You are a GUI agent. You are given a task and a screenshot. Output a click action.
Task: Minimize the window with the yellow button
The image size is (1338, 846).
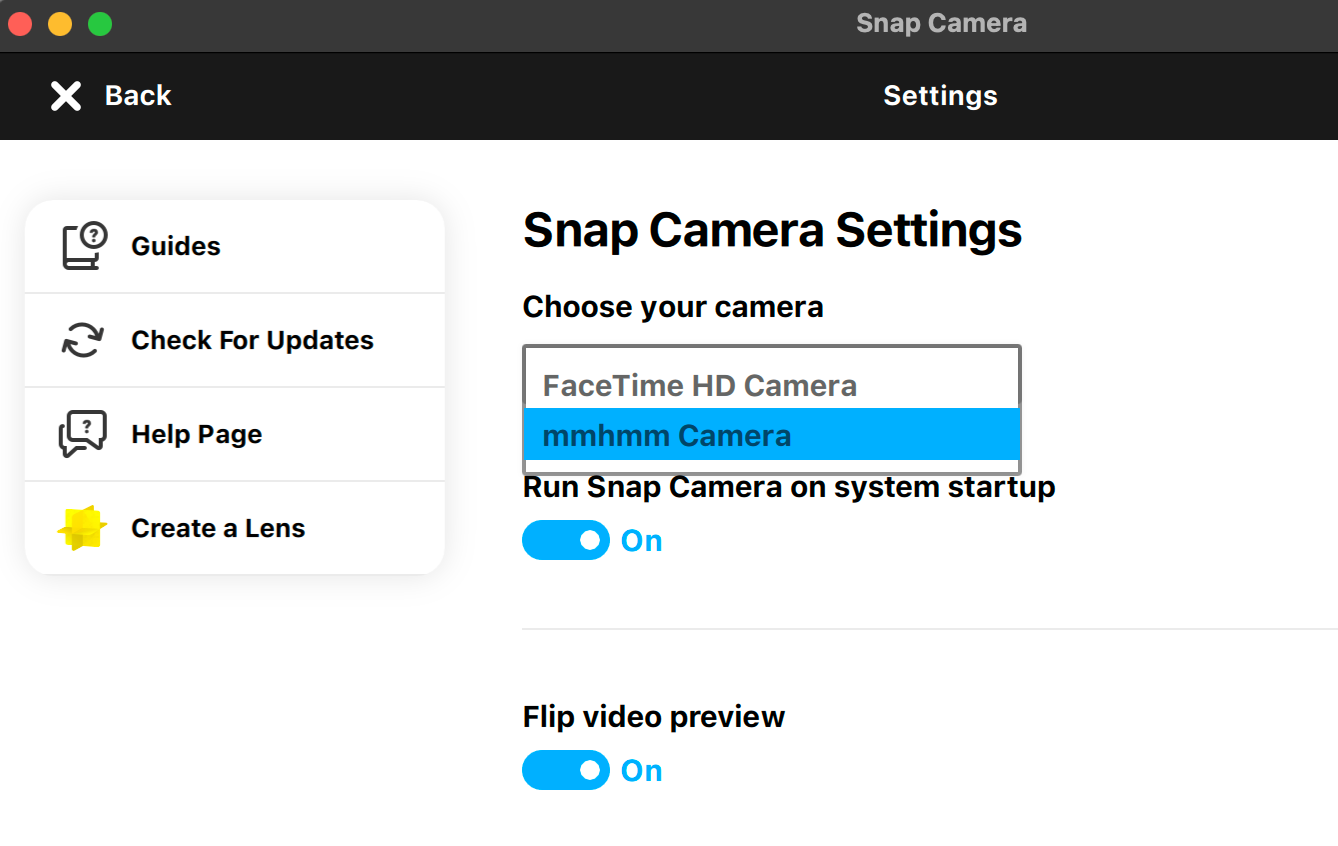(x=60, y=24)
